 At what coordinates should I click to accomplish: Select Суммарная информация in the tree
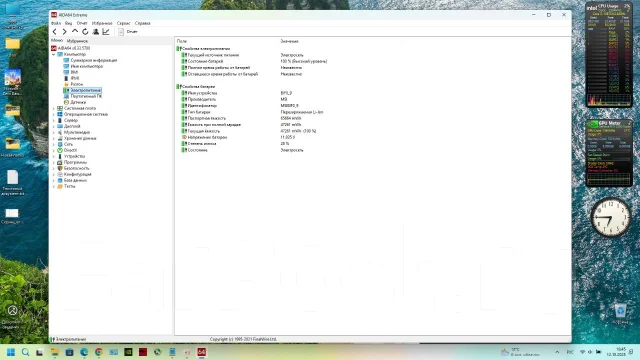93,60
